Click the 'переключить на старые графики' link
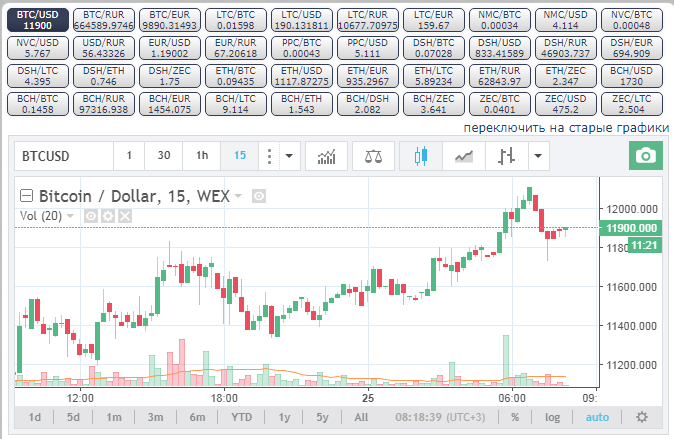Image resolution: width=674 pixels, height=439 pixels. tap(566, 129)
